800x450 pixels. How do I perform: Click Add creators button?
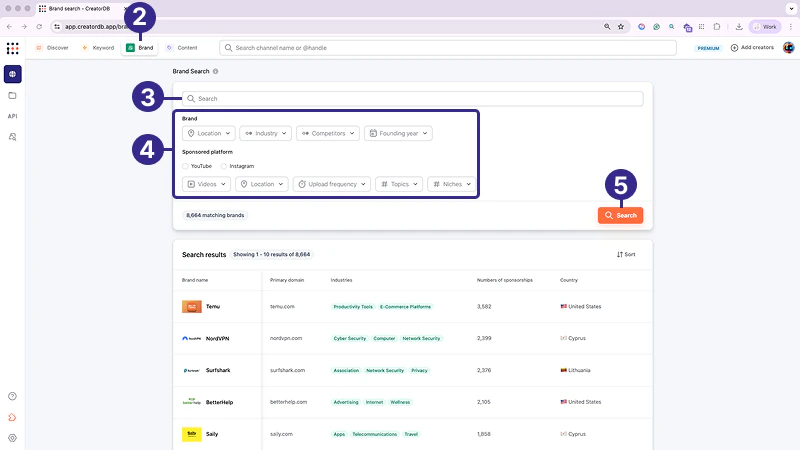click(x=752, y=47)
